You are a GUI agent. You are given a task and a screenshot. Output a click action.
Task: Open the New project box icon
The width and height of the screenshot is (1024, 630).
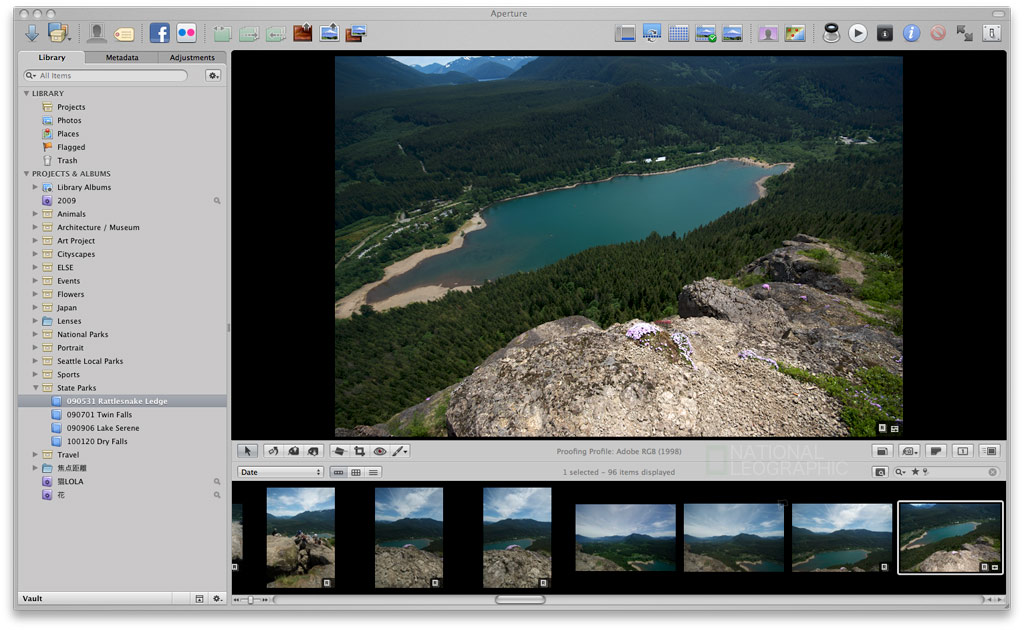point(58,33)
